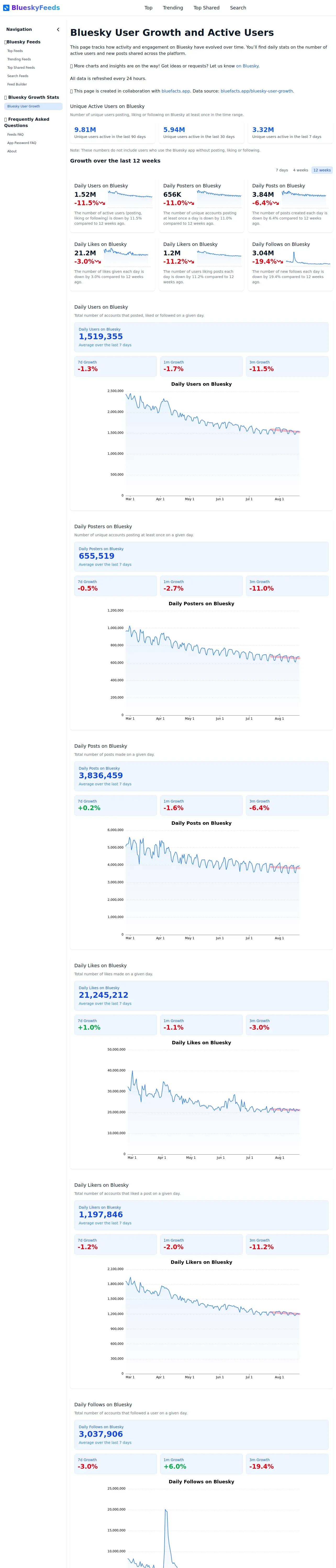
Task: Switch the growth range to 7 days
Action: (x=282, y=170)
